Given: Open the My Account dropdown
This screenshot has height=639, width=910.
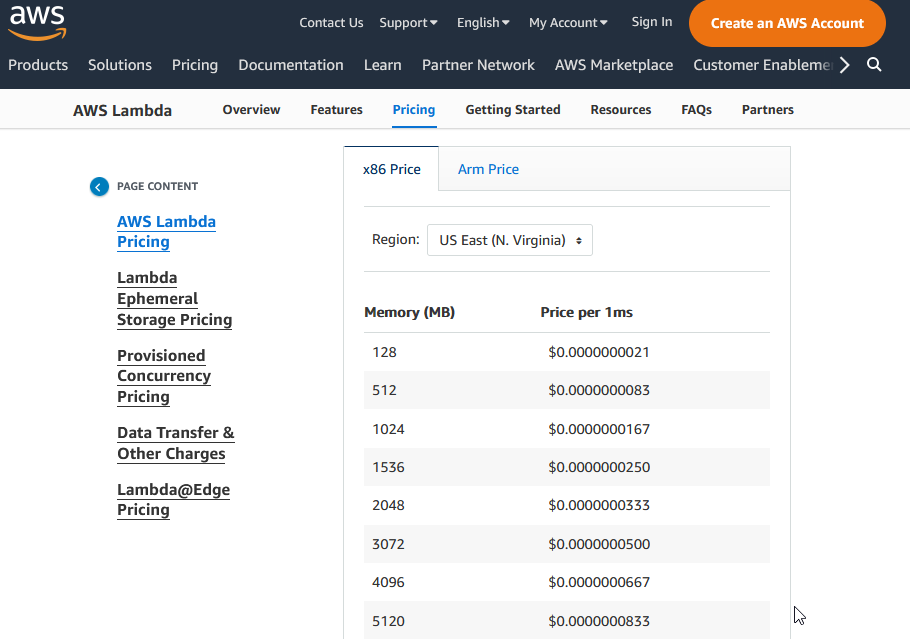Looking at the screenshot, I should coord(568,23).
